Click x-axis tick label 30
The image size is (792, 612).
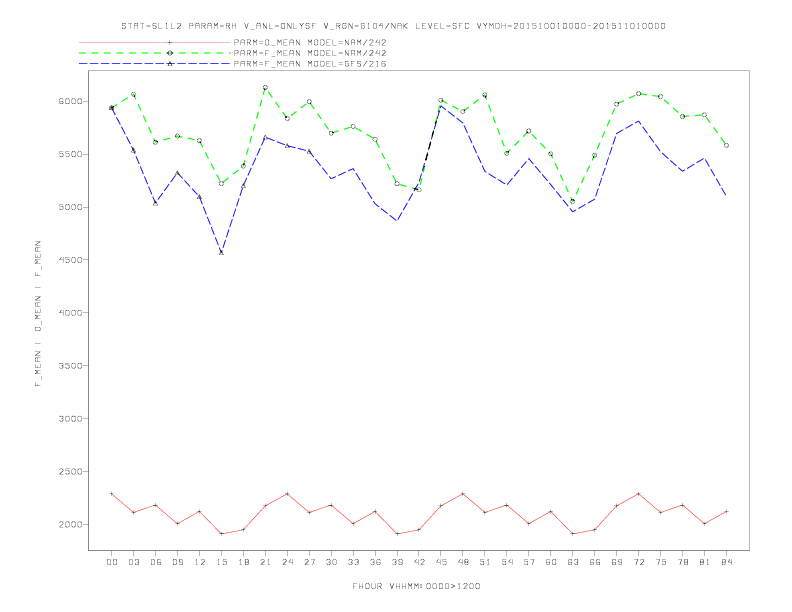331,562
